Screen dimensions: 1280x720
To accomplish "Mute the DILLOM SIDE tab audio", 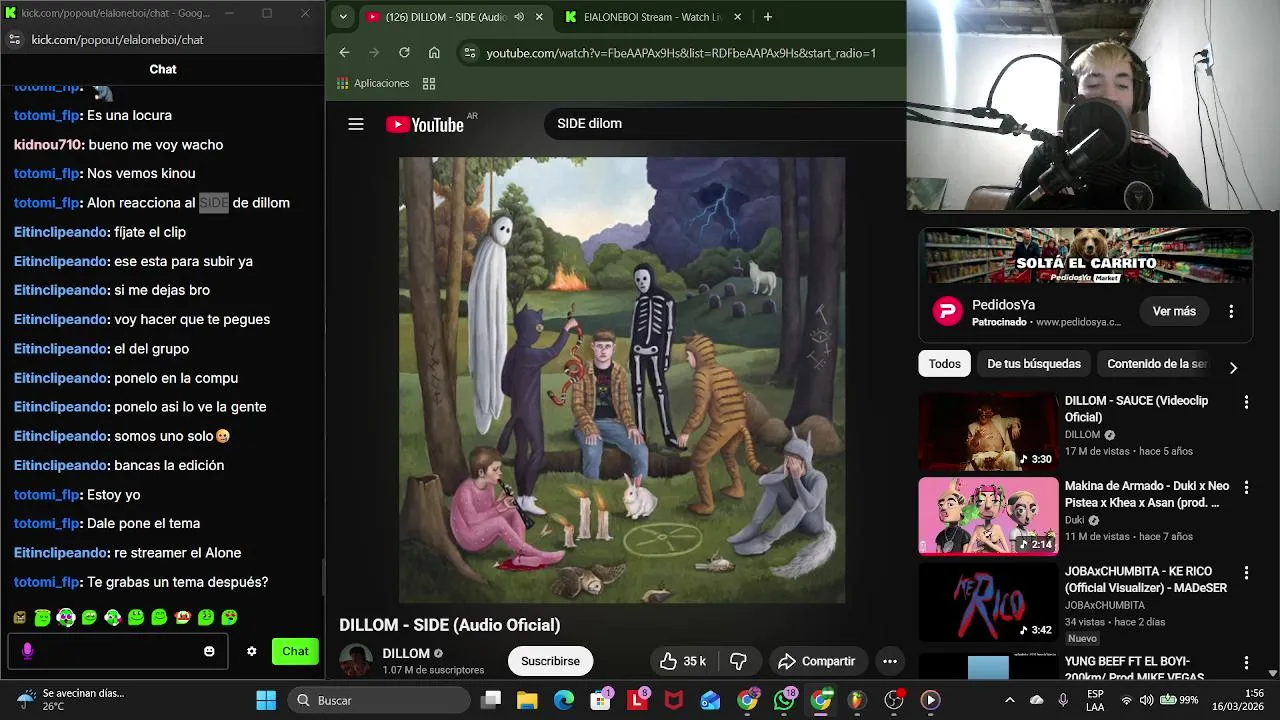I will pyautogui.click(x=518, y=17).
